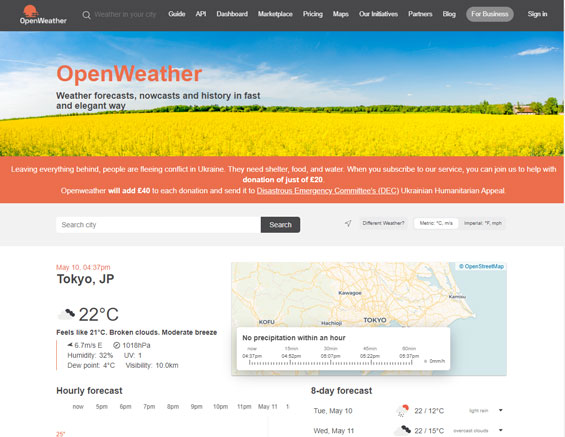Click 'Visibility: 10.0km' text

(152, 365)
